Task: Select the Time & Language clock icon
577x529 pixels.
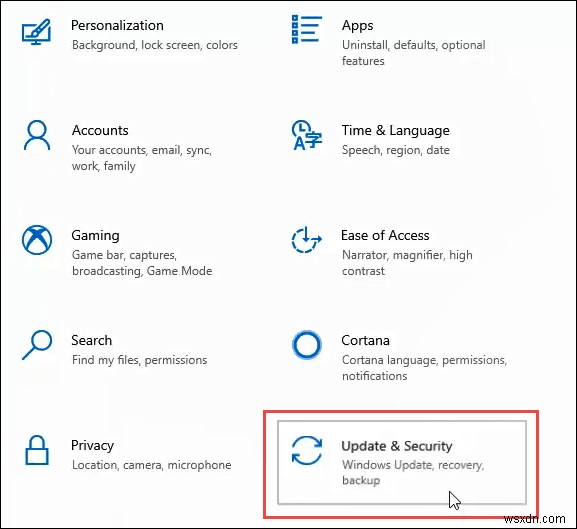Action: pyautogui.click(x=307, y=135)
